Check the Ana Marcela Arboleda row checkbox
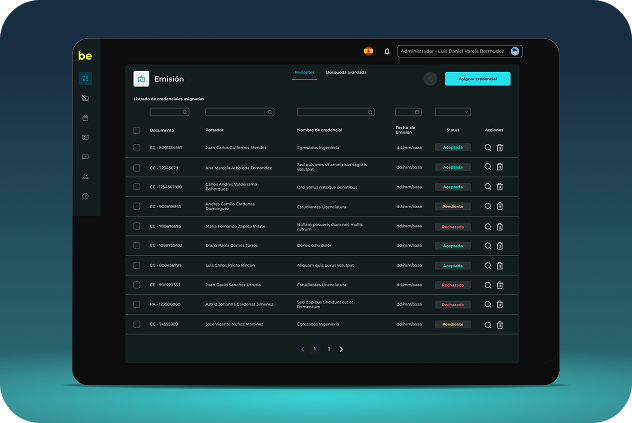The height and width of the screenshot is (423, 632). [x=137, y=168]
